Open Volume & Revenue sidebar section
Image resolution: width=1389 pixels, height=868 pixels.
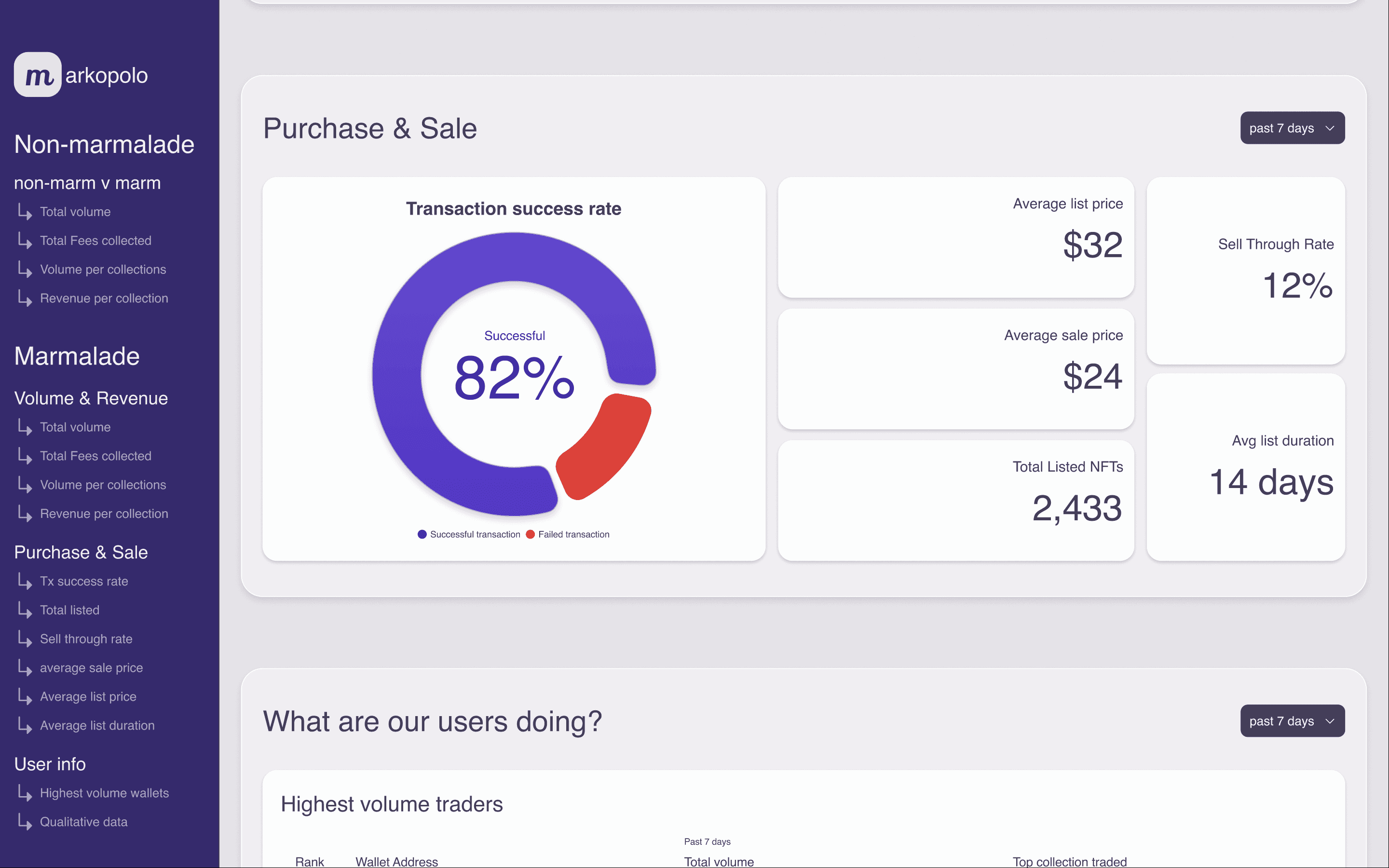click(91, 398)
